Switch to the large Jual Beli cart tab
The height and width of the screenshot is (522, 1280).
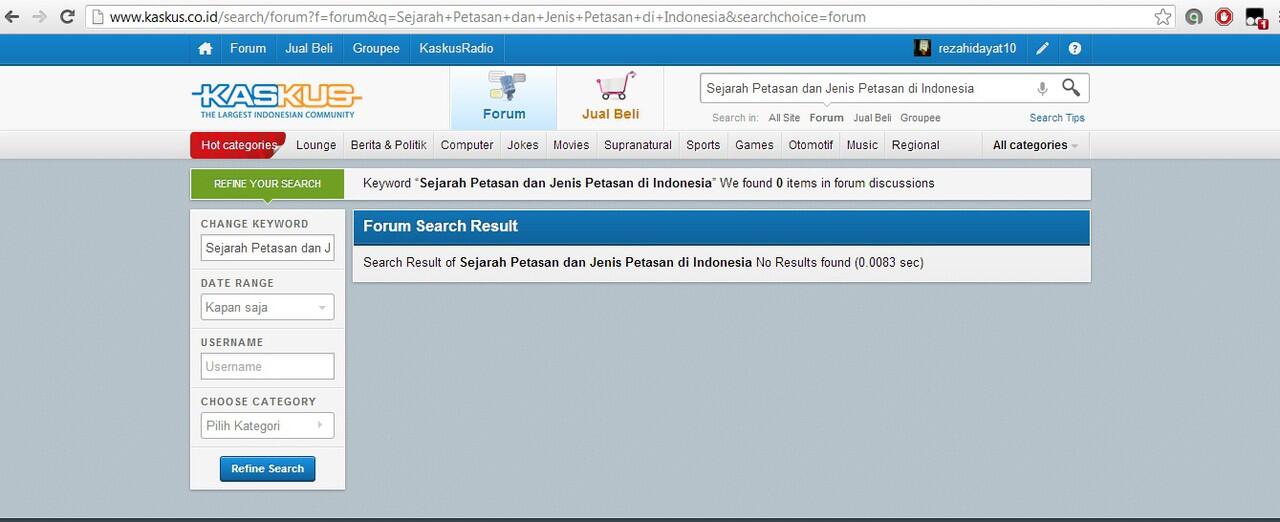tap(611, 98)
